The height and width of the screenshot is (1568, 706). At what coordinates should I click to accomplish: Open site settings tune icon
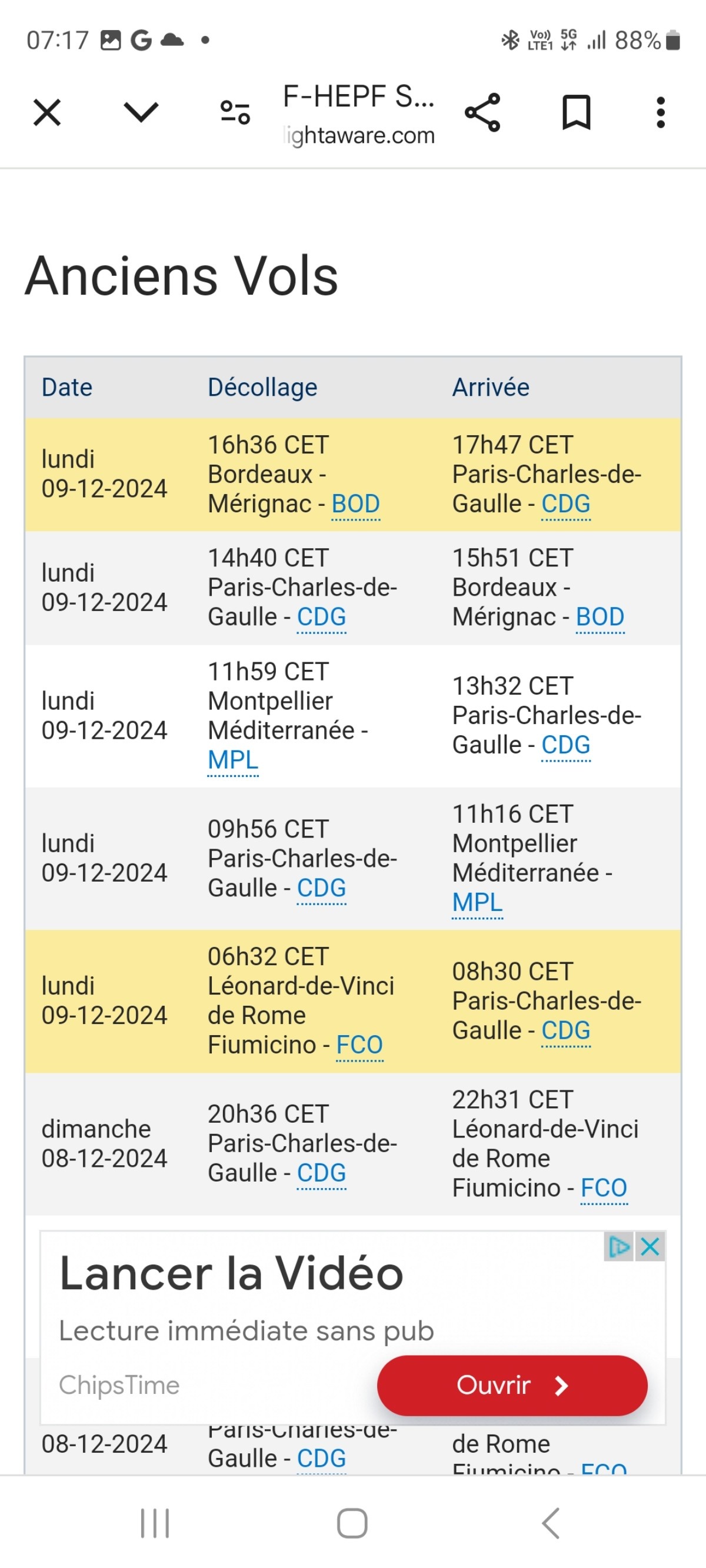coord(235,112)
